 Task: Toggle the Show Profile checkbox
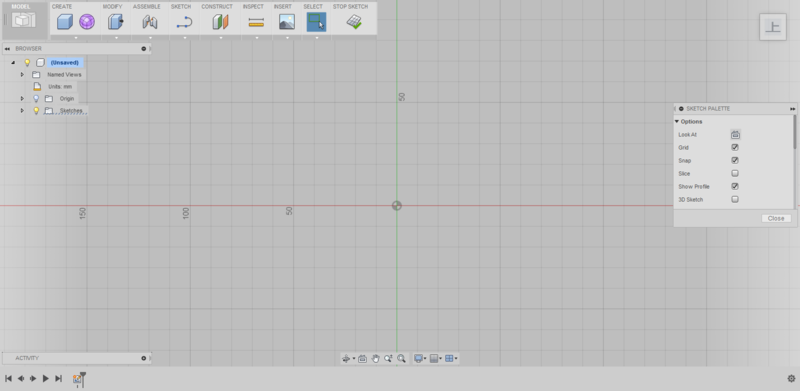(735, 186)
